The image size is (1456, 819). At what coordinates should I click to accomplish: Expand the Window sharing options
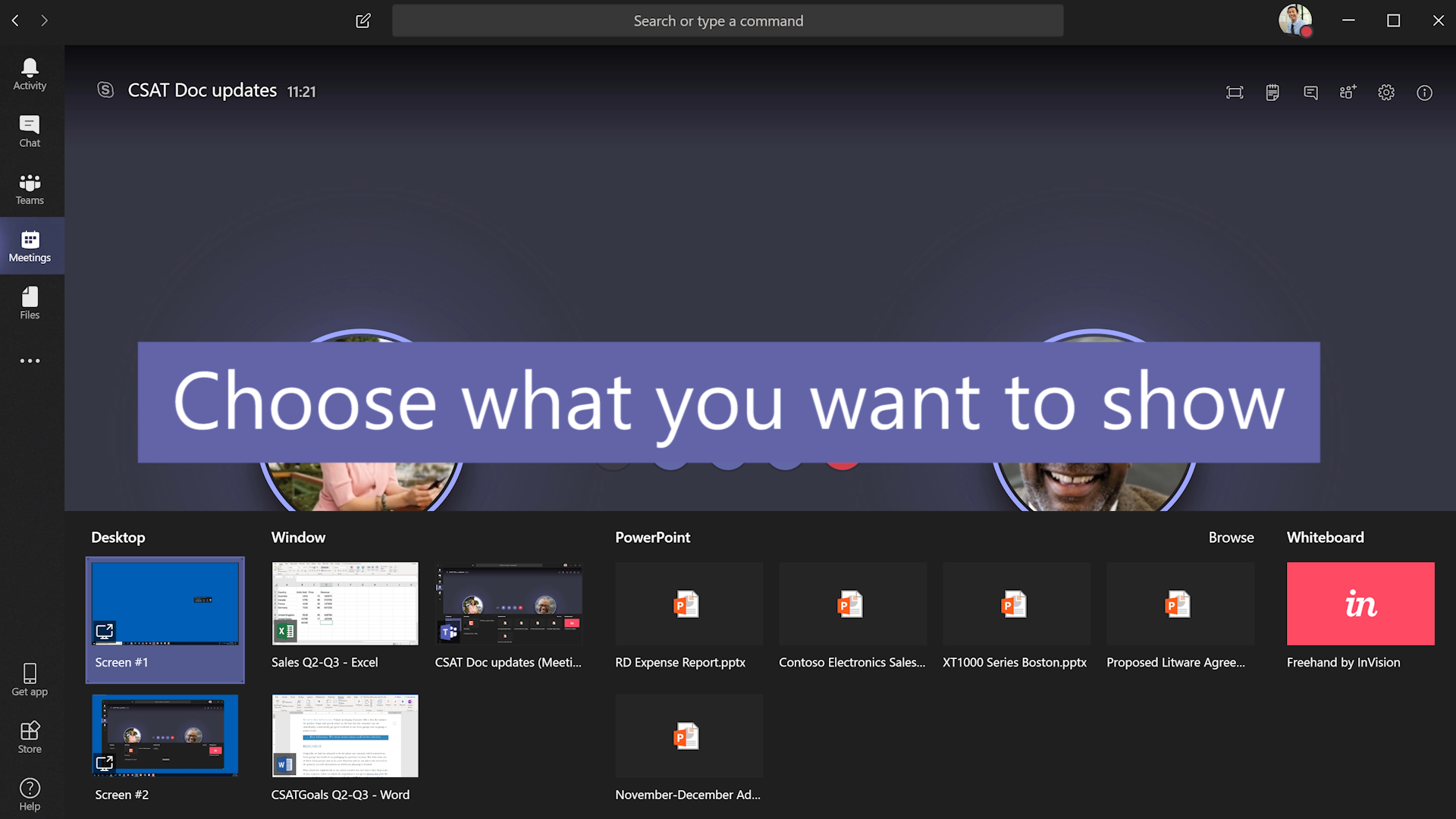[x=298, y=537]
